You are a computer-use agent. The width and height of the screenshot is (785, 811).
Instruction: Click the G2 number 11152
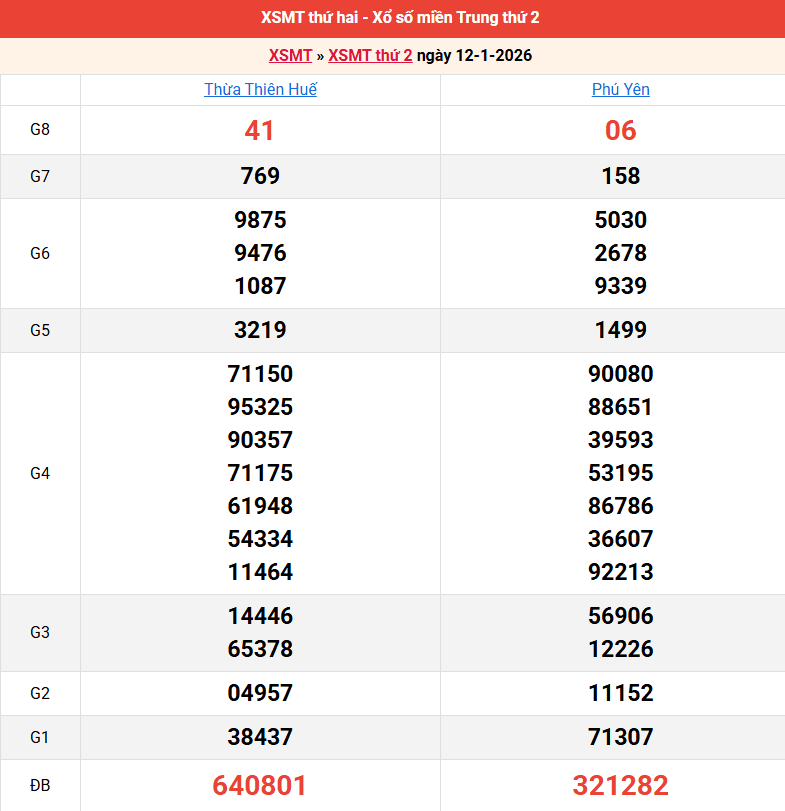coord(620,693)
